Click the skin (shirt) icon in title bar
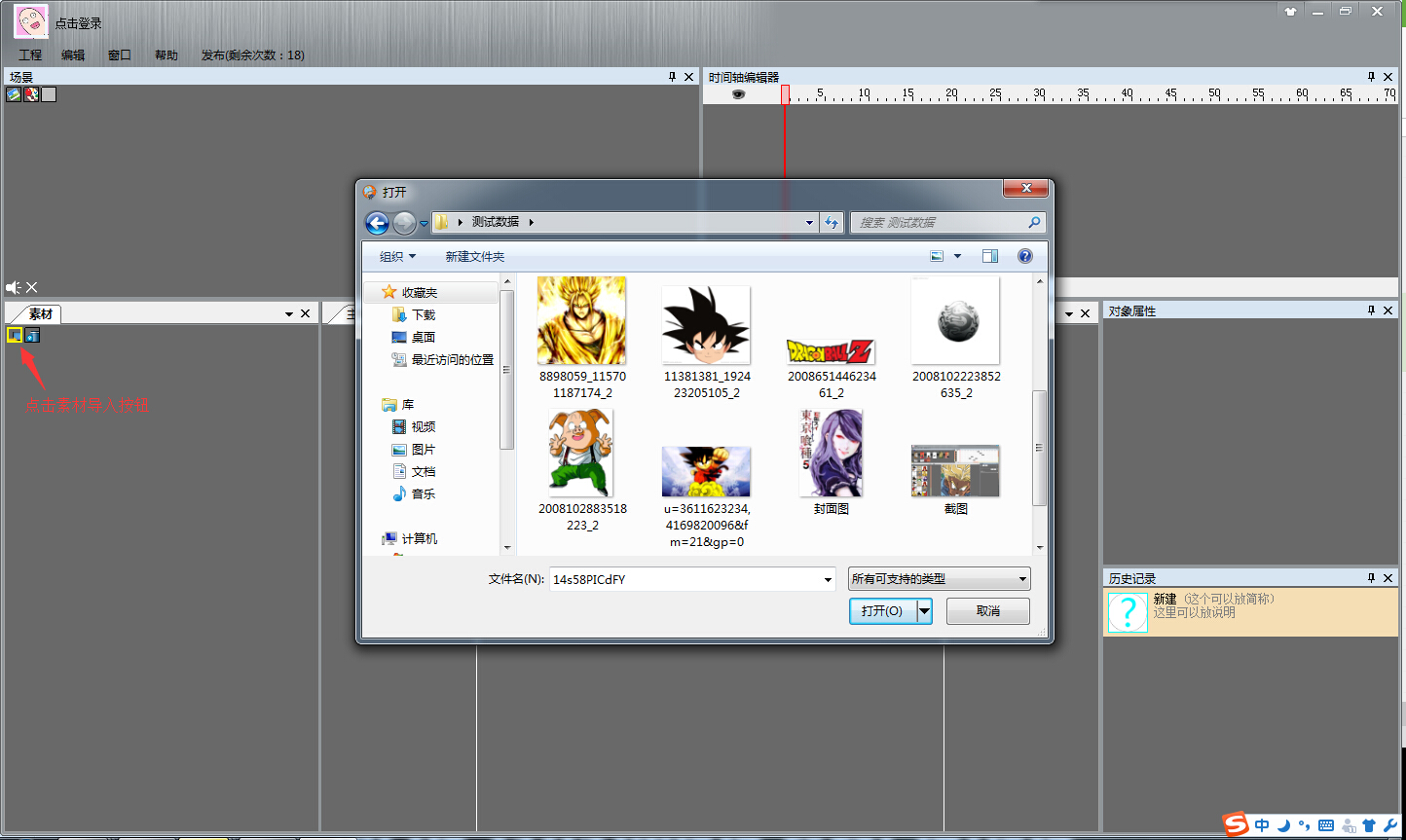Screen dimensions: 1406x840 point(1290,12)
